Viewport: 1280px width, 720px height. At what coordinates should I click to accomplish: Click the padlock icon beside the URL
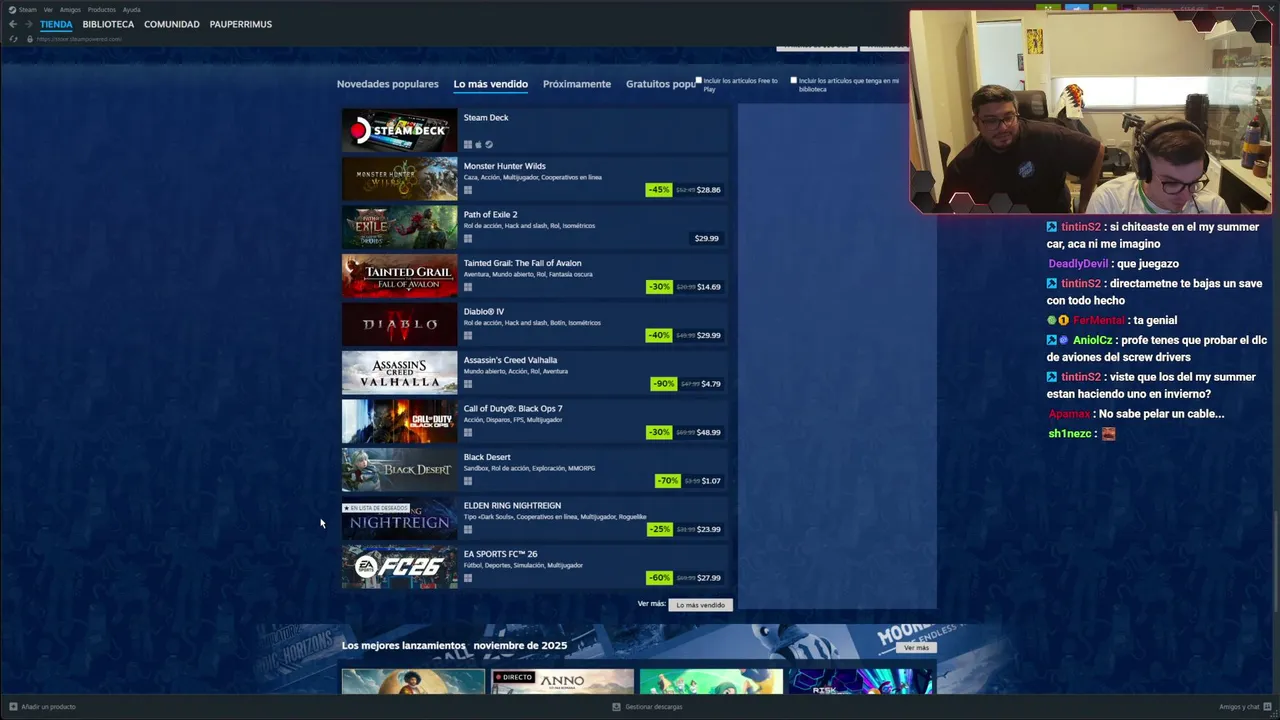click(30, 39)
